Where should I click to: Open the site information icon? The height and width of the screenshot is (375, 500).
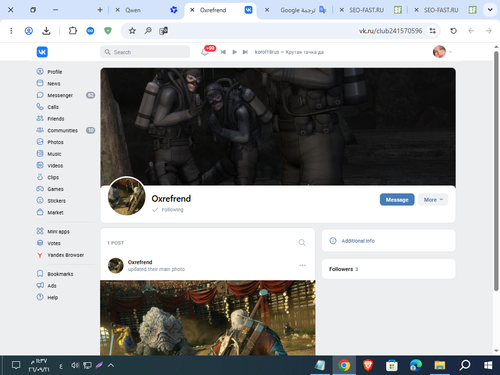tap(433, 31)
